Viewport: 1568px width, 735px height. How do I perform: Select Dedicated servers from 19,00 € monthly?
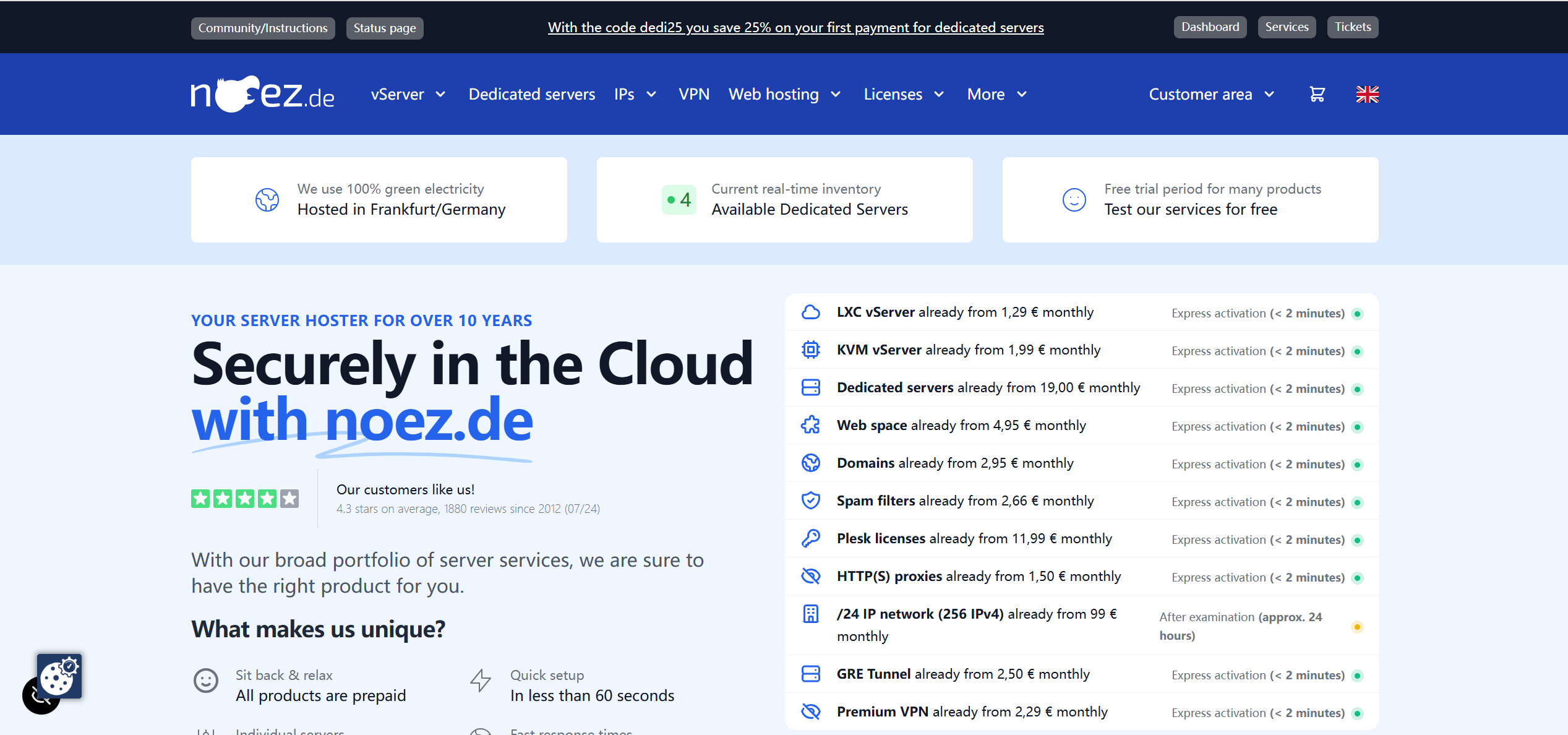pyautogui.click(x=1082, y=388)
